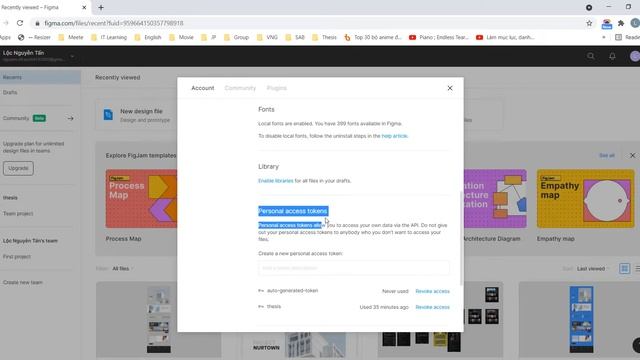The width and height of the screenshot is (640, 360).
Task: Dismiss the FigJam templates banner
Action: (632, 156)
